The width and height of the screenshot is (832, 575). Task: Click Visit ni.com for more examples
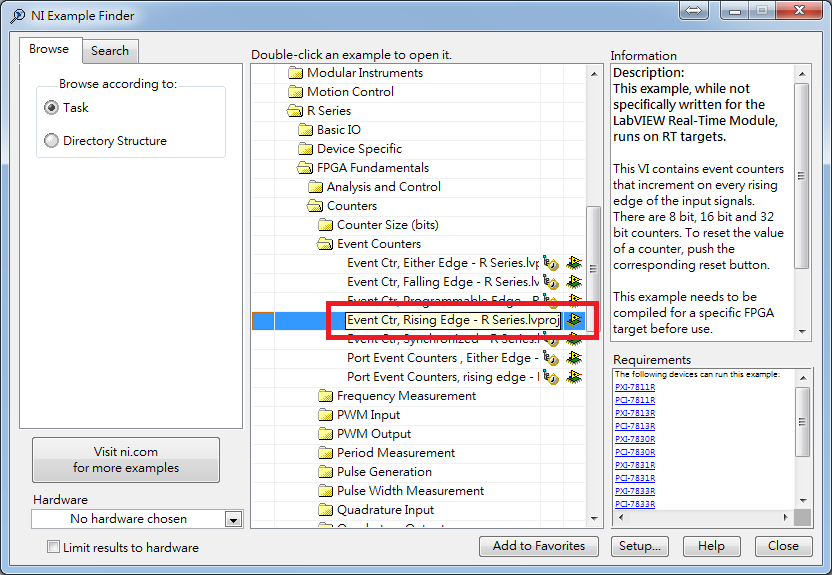tap(126, 460)
